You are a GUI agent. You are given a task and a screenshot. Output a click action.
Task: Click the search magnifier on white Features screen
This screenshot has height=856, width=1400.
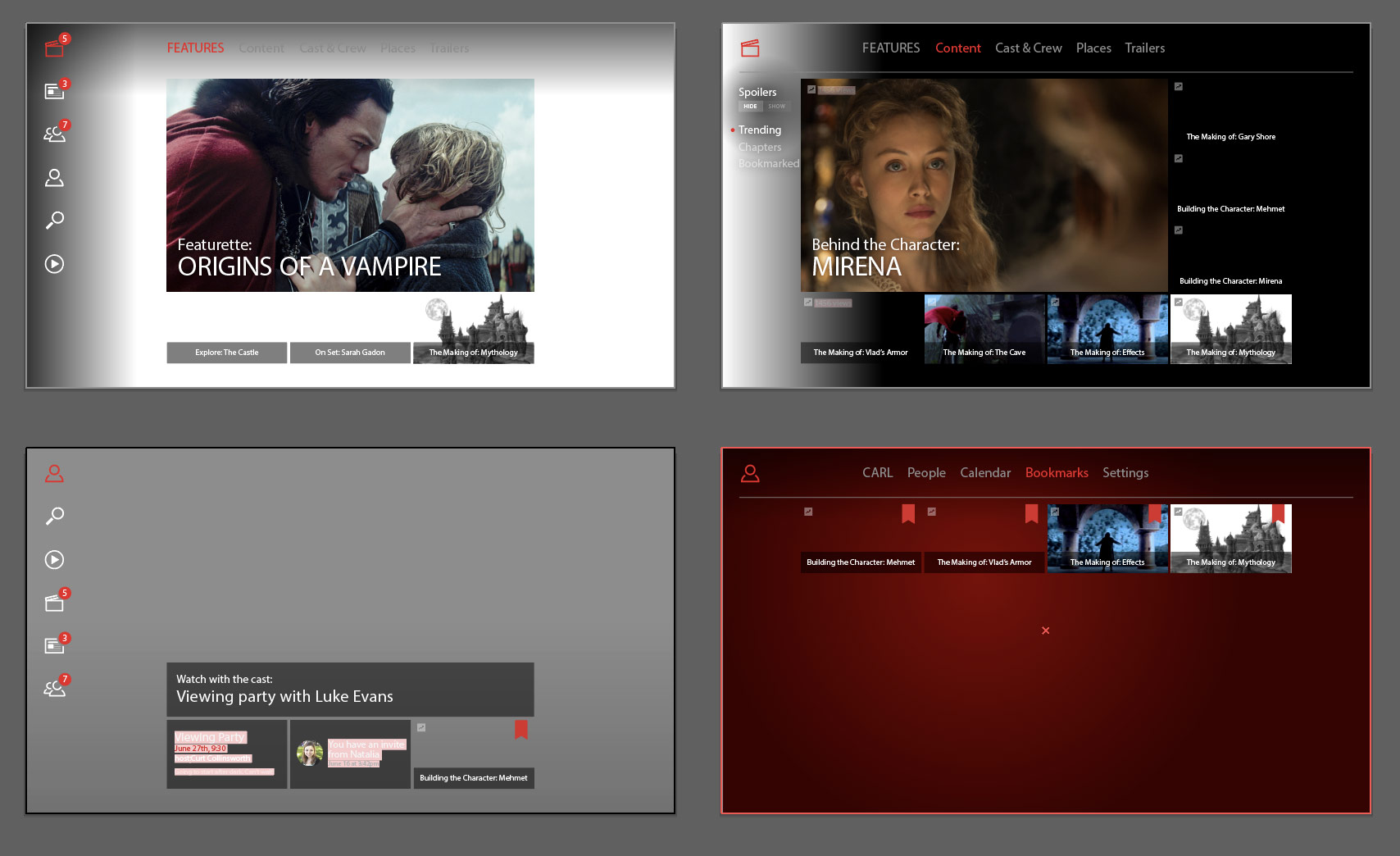click(54, 220)
